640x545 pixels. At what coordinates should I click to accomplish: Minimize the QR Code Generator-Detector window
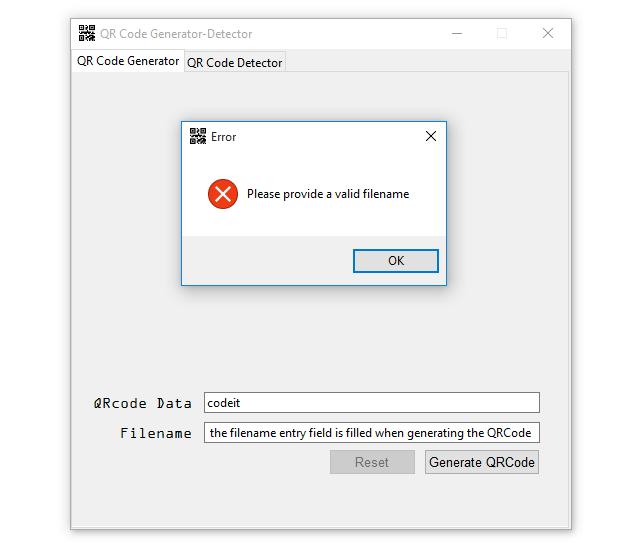(457, 33)
